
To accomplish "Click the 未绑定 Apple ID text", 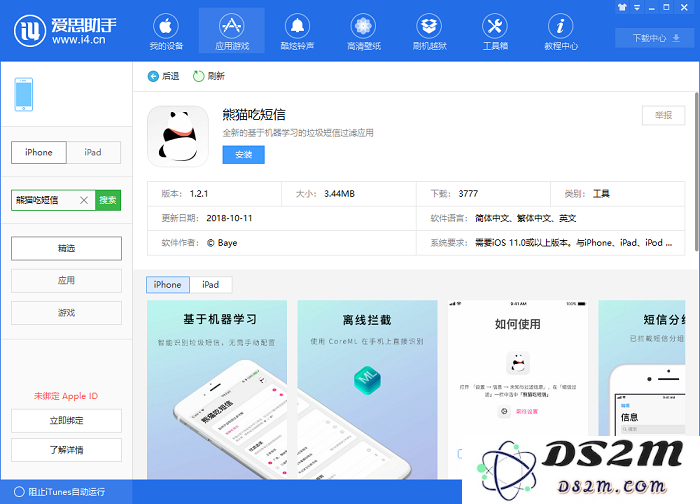I will pos(66,396).
